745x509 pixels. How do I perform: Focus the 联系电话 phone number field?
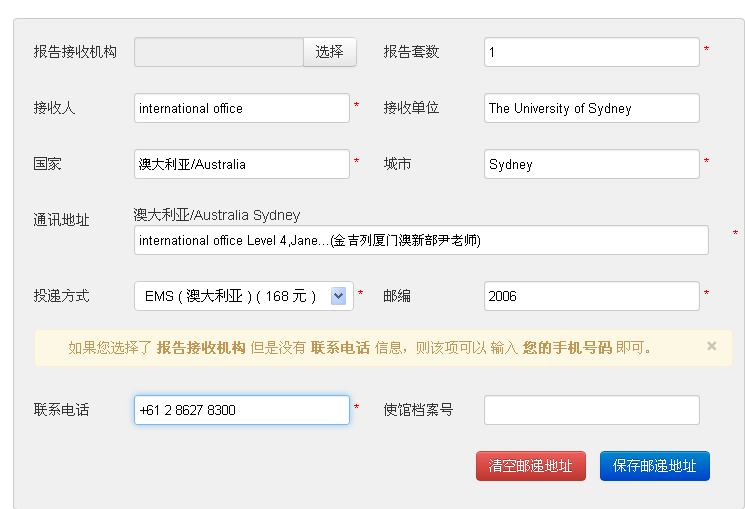[x=241, y=410]
